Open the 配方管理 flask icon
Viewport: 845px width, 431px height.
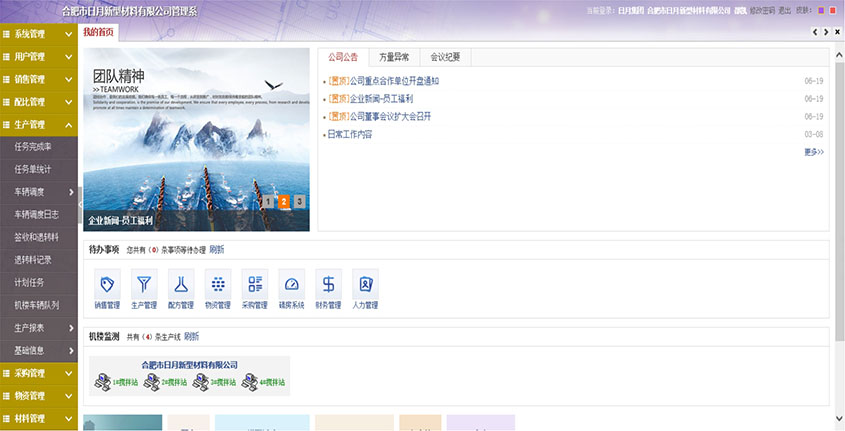(x=180, y=283)
